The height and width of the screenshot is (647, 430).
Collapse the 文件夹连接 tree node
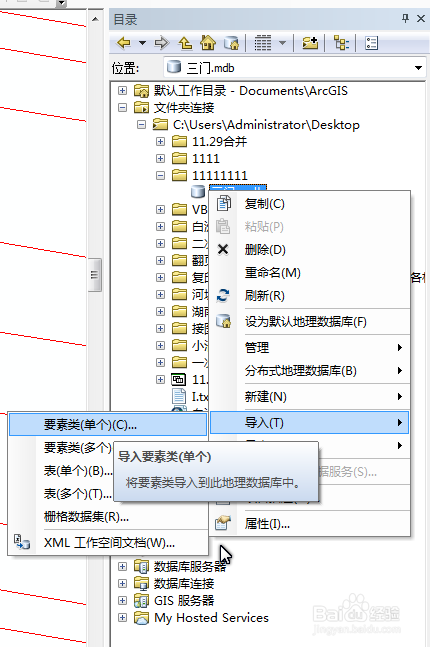122,108
